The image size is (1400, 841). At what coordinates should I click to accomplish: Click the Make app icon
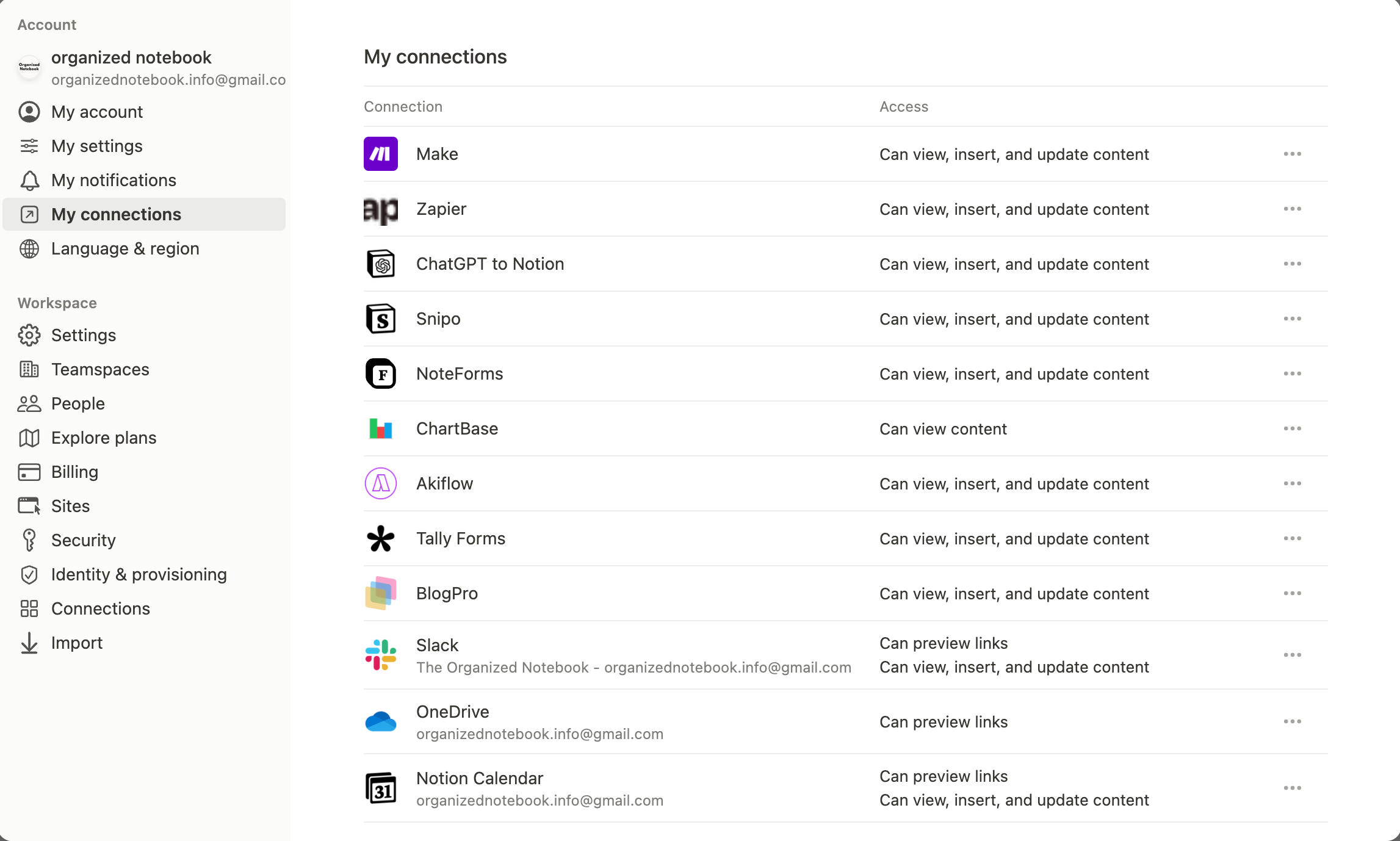[x=380, y=154]
